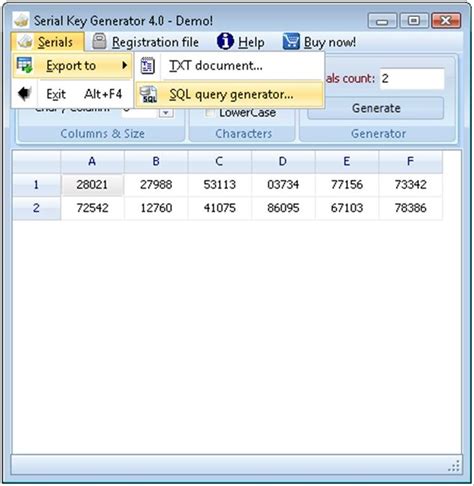
Task: Click cell with value 03734
Action: pos(283,185)
